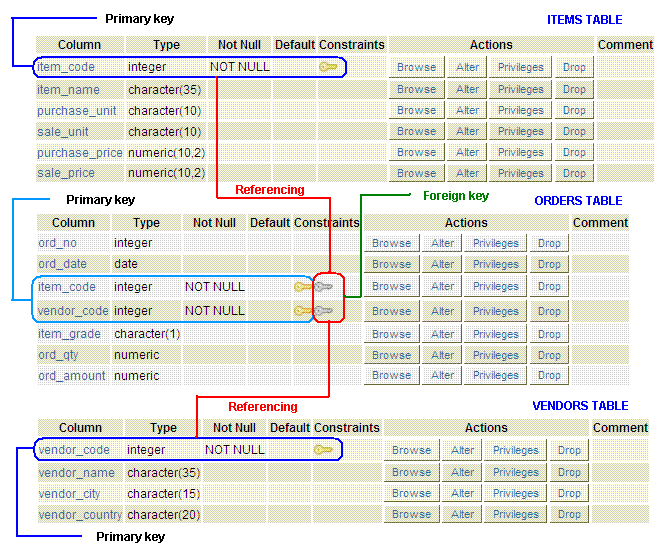This screenshot has width=658, height=557.
Task: Click the "date" type of ord_date
Action: 125,264
